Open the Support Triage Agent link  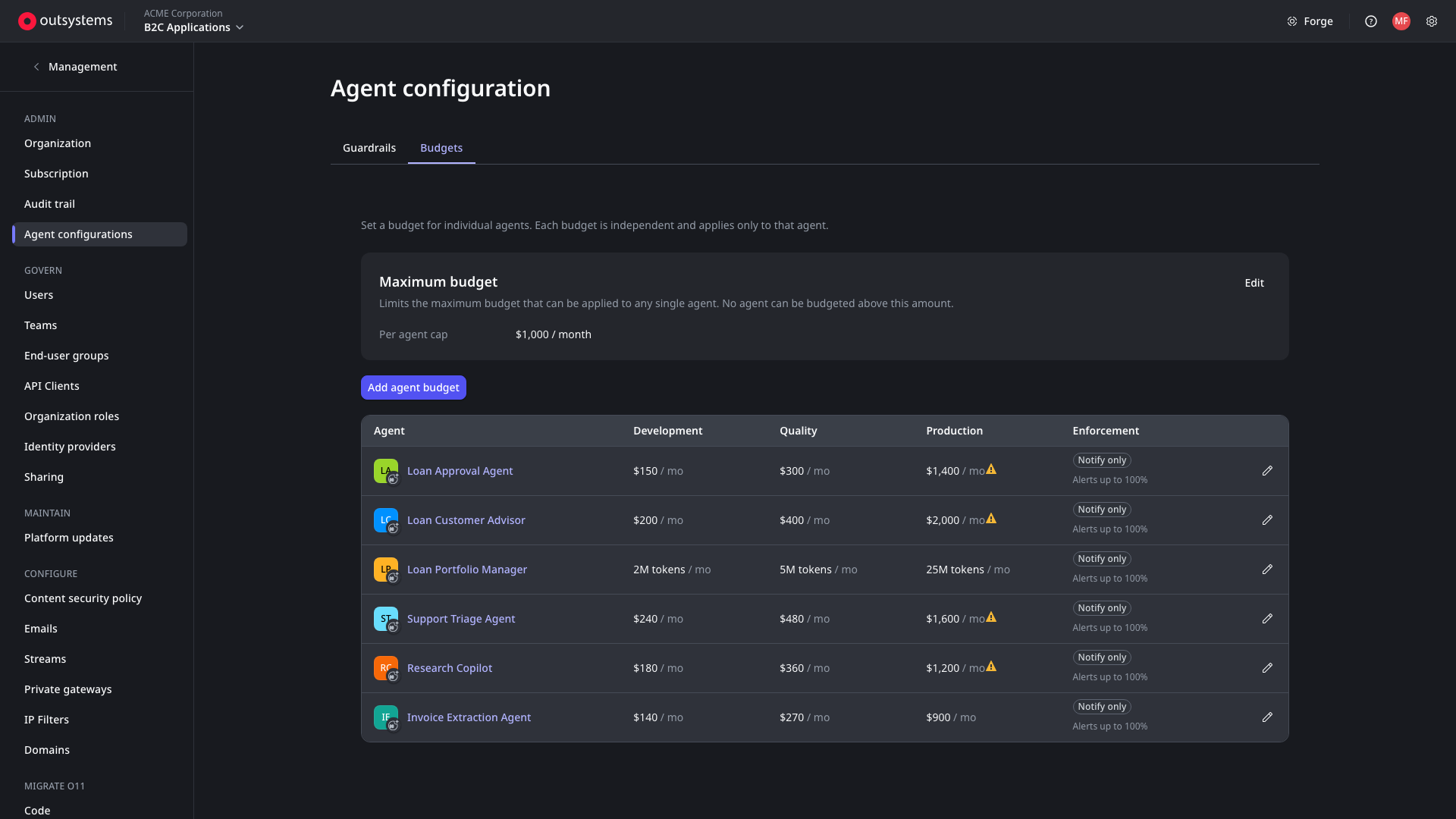click(x=461, y=619)
